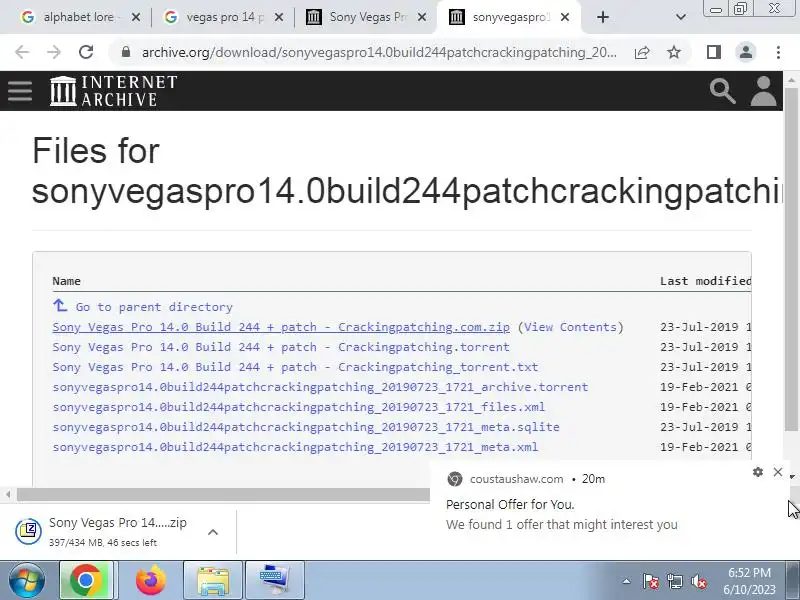Open the Chrome profile avatar
Viewport: 800px width, 600px height.
746,52
